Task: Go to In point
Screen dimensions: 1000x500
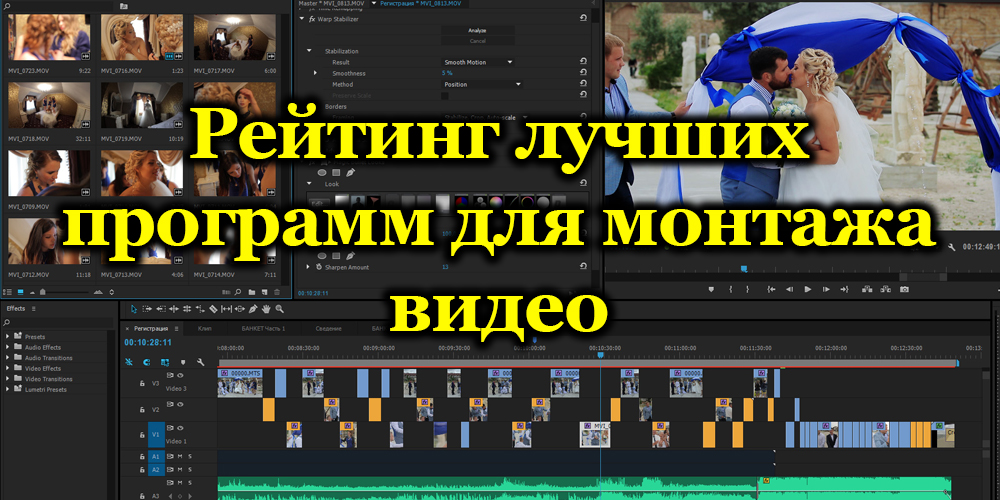Action: point(771,289)
